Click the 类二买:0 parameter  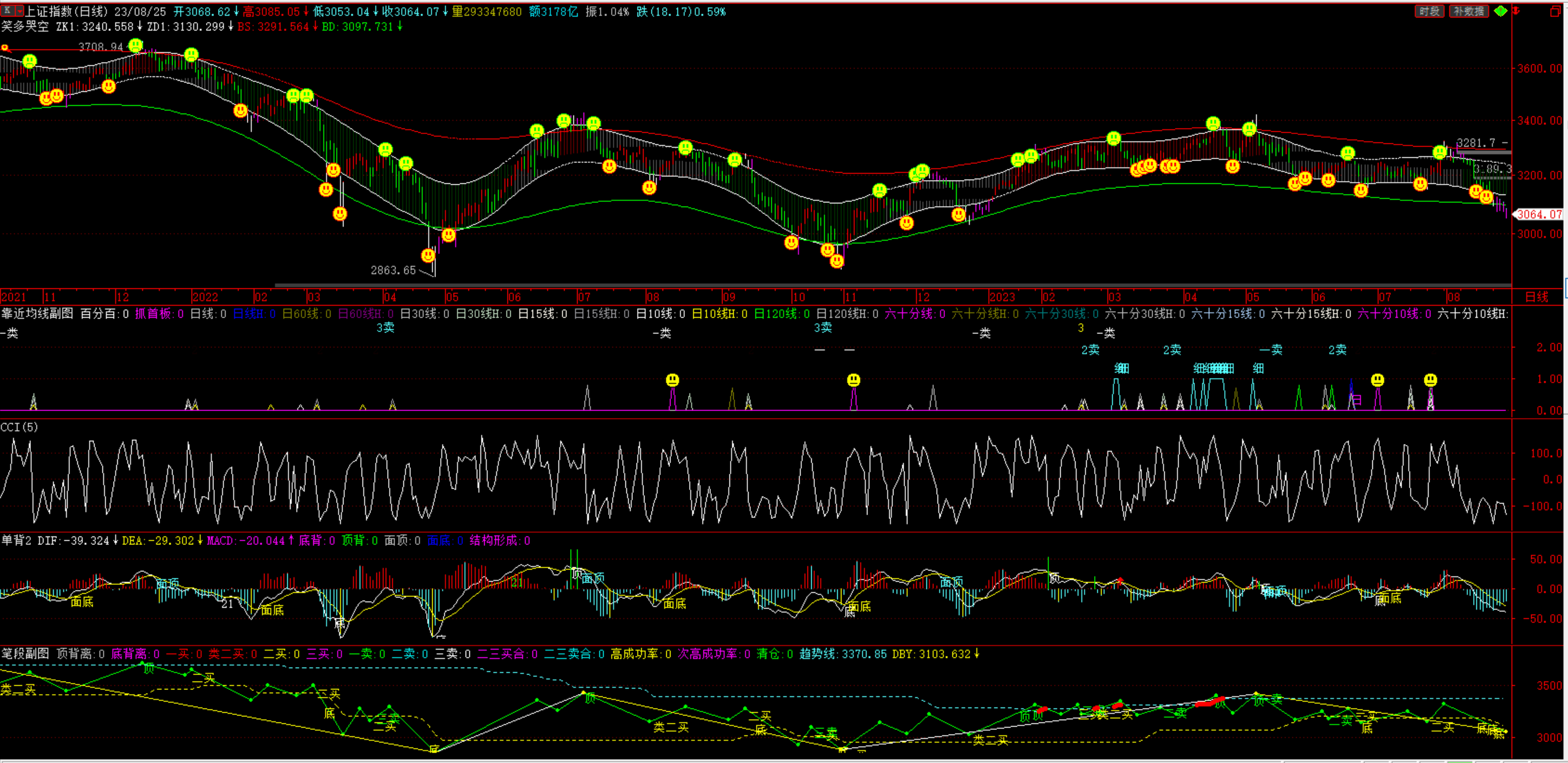click(x=232, y=654)
